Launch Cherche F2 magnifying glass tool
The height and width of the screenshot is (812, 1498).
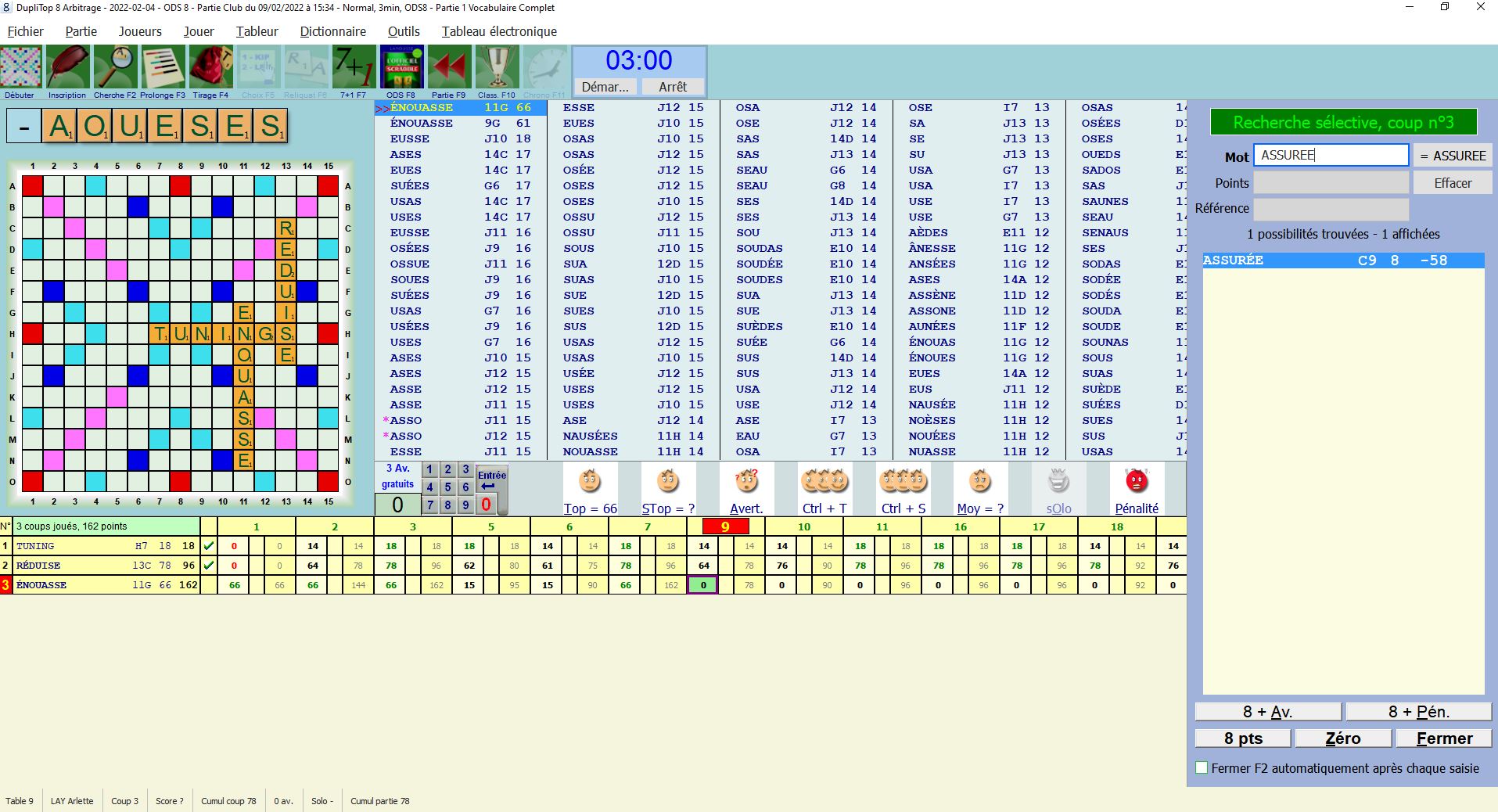(x=115, y=67)
